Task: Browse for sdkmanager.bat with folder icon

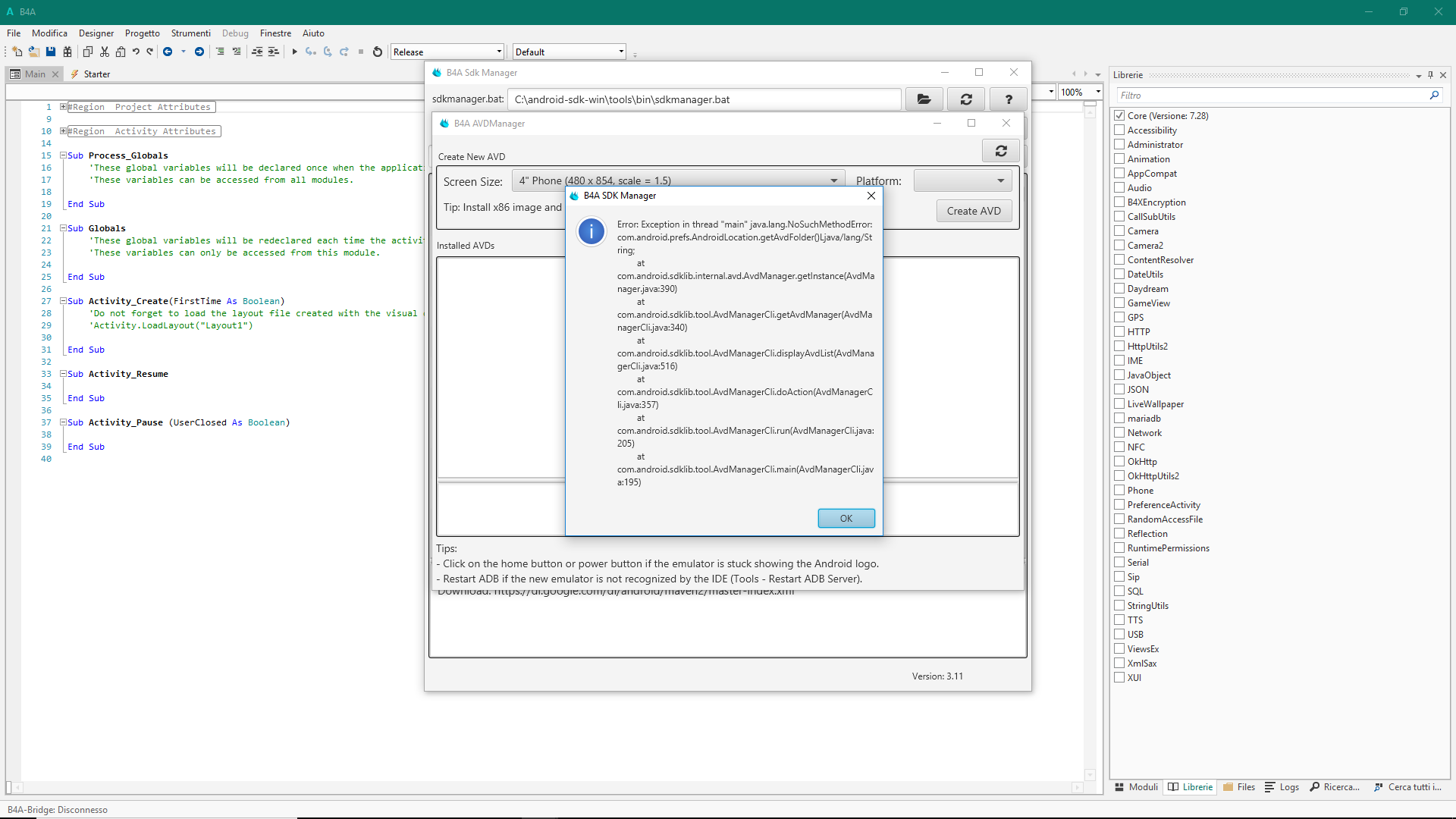Action: pos(924,99)
